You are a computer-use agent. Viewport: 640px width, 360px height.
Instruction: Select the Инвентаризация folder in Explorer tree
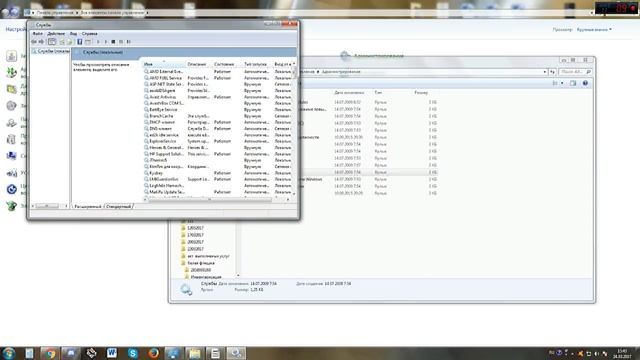[x=206, y=277]
